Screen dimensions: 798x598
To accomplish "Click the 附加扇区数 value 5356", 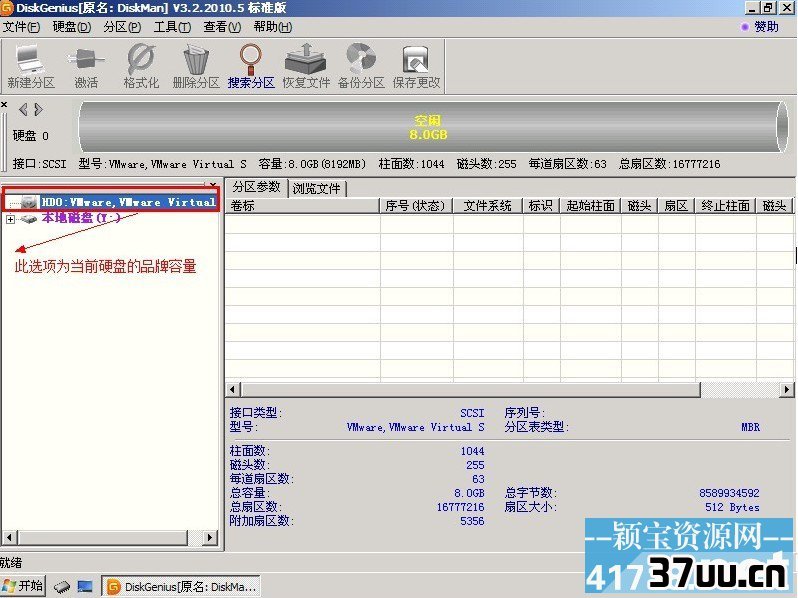I will pos(472,521).
